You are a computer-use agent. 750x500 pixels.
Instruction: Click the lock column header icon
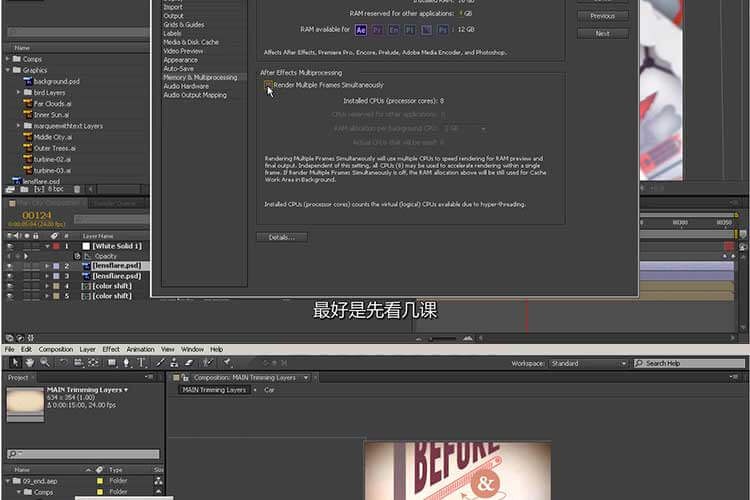(x=36, y=236)
